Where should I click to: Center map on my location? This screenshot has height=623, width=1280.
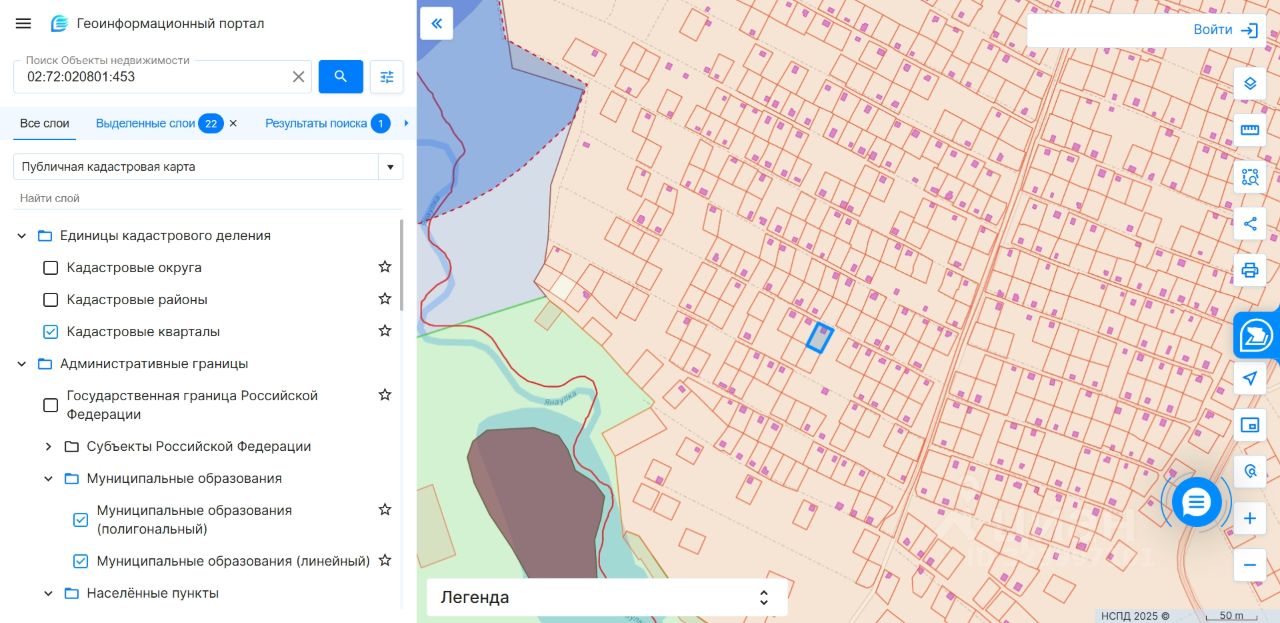tap(1249, 378)
